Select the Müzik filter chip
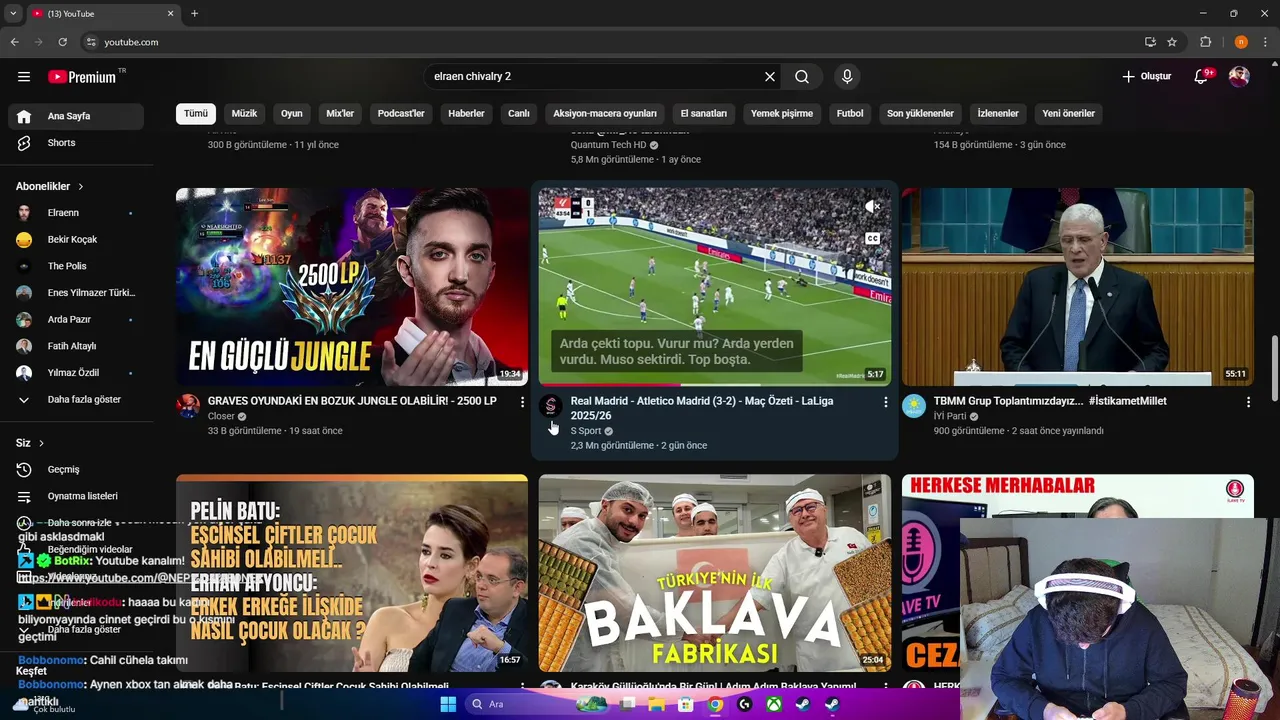Image resolution: width=1280 pixels, height=720 pixels. (245, 114)
